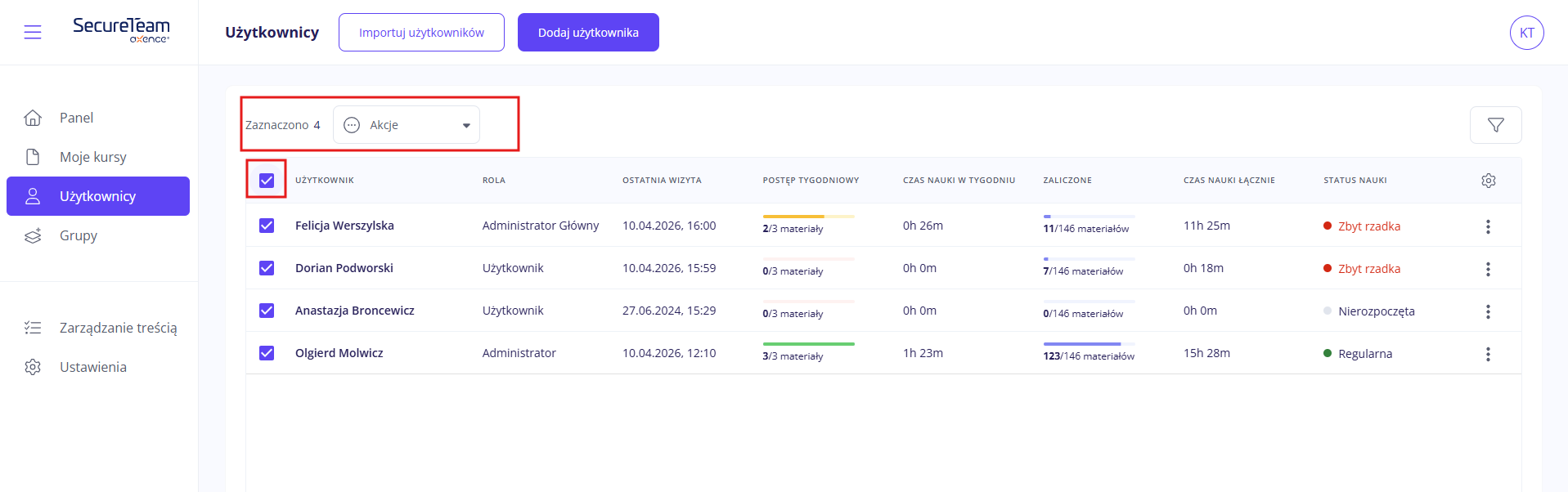Click the Importuj użytkowników button
Screen dimensions: 1568x492
[421, 33]
